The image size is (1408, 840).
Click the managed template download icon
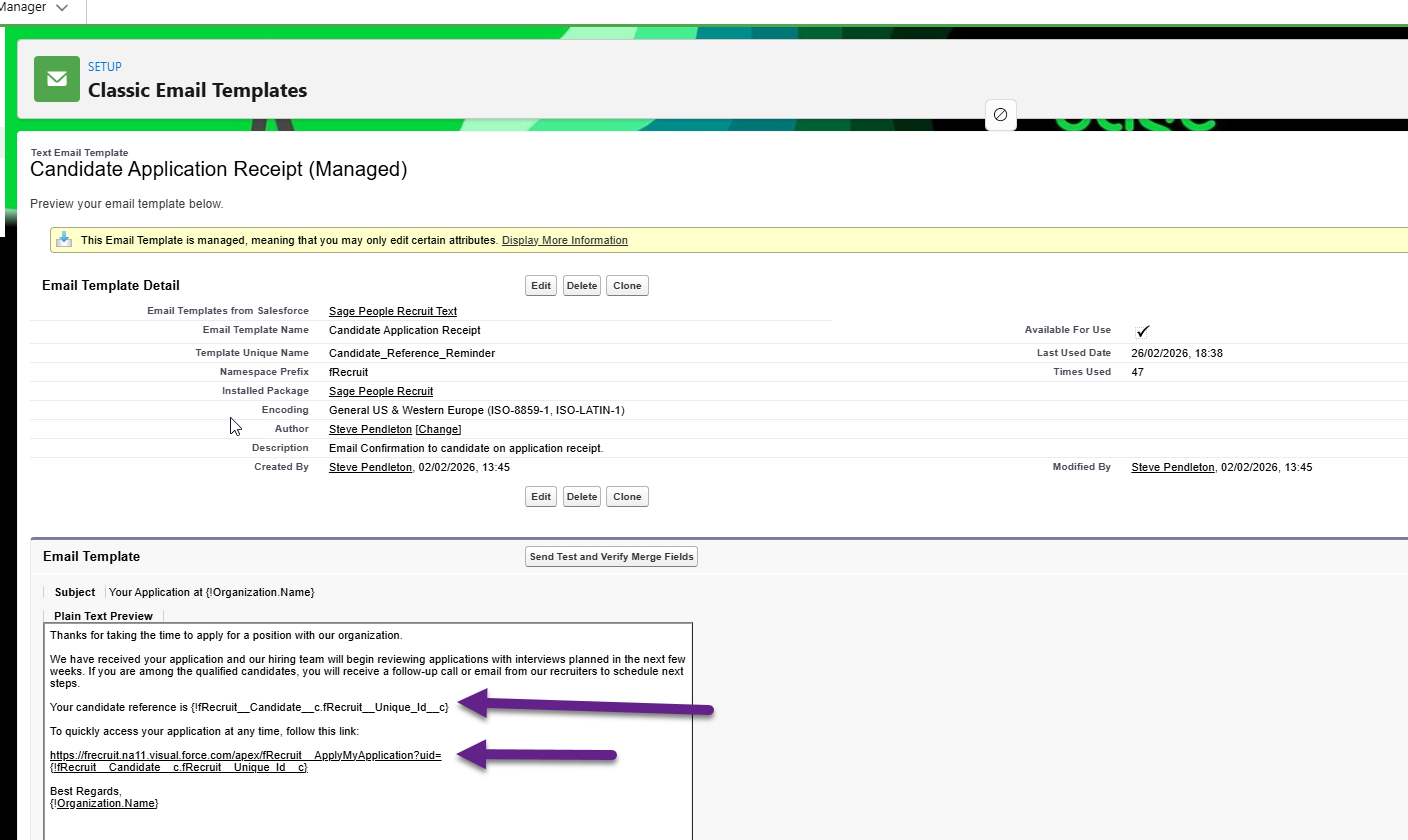pos(64,240)
